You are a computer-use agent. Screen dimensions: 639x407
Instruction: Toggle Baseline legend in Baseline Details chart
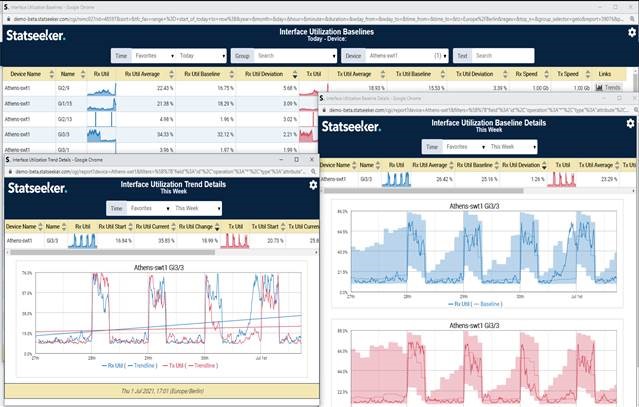pos(488,304)
